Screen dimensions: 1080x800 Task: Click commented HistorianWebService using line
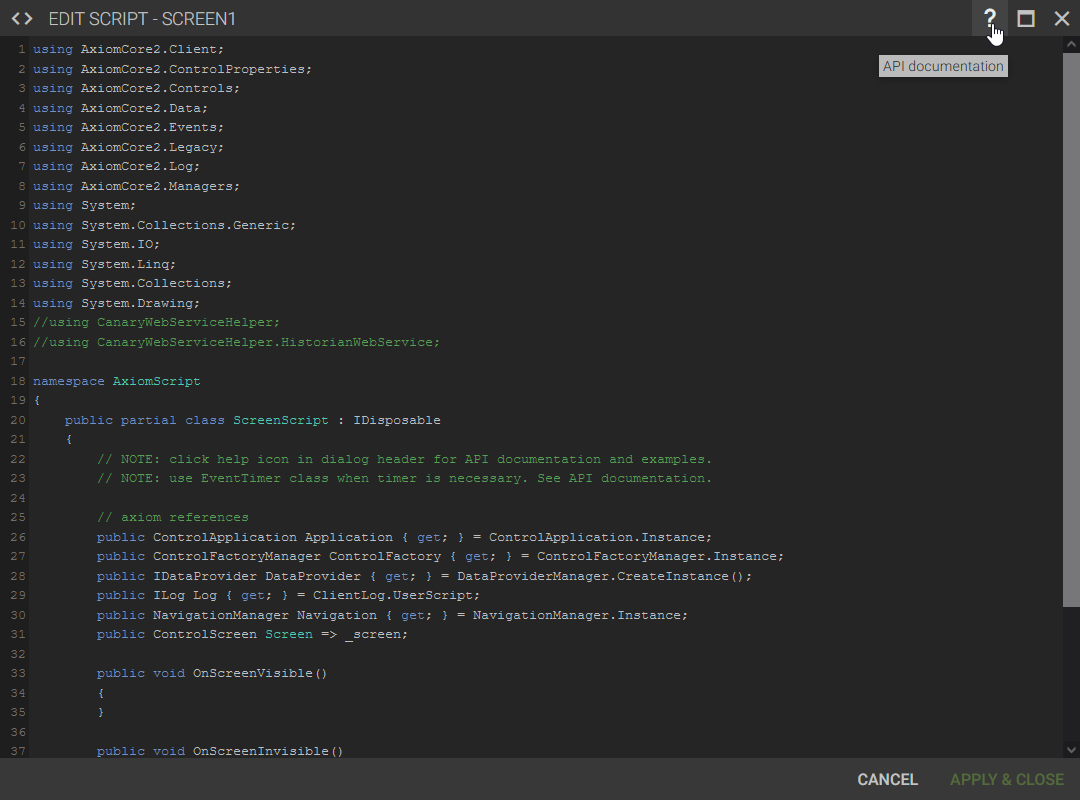(236, 342)
